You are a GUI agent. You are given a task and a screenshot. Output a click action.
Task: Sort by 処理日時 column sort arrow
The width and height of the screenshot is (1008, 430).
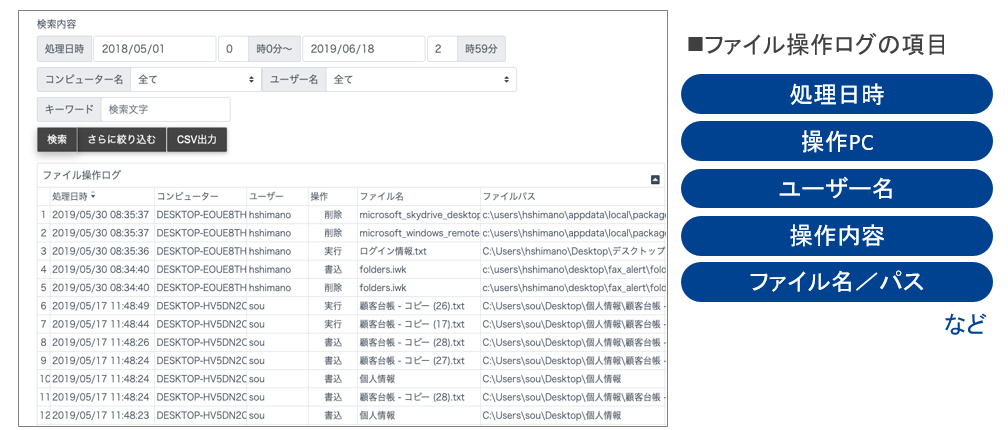[x=93, y=195]
